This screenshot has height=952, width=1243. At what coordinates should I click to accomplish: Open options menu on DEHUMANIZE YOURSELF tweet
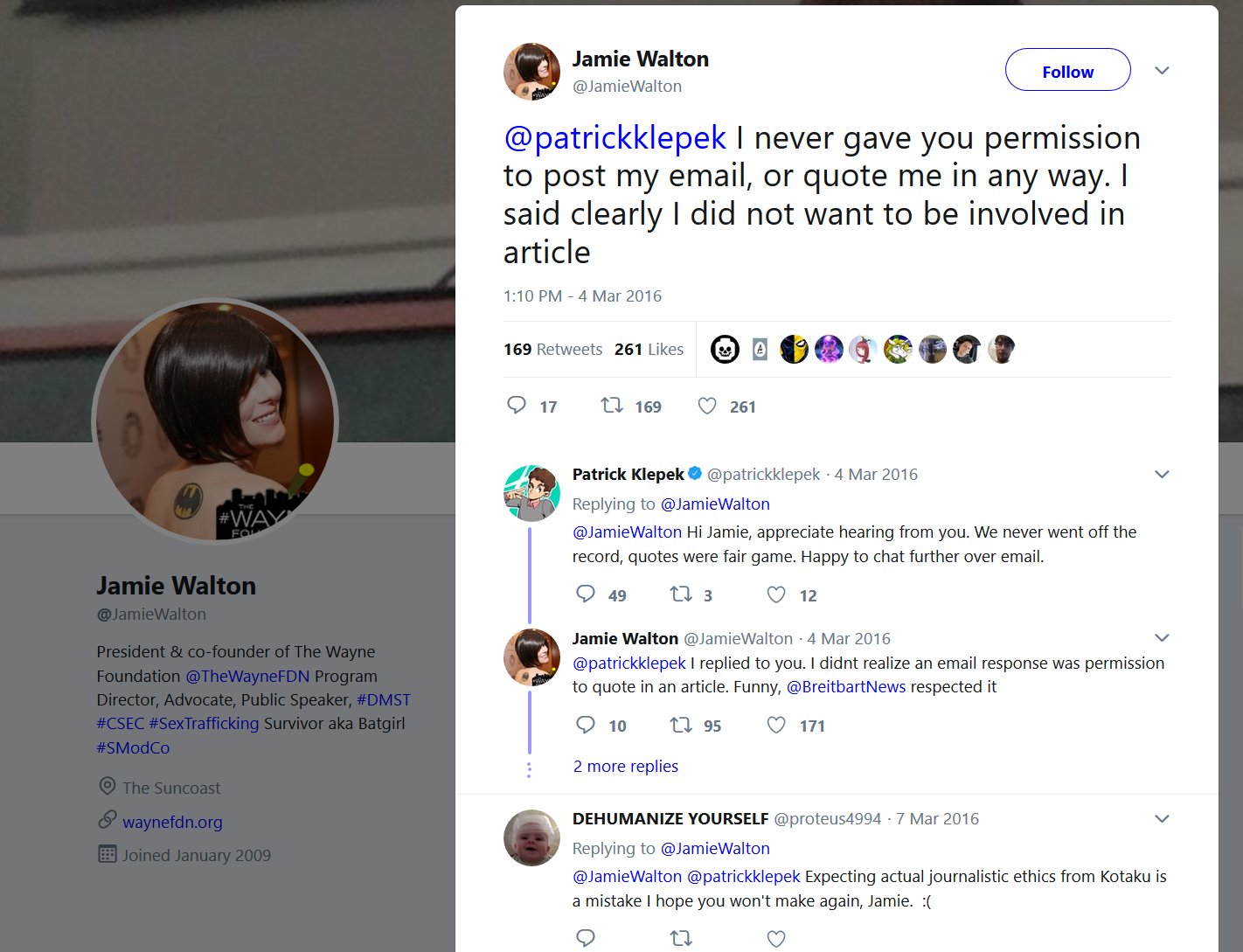click(x=1162, y=819)
